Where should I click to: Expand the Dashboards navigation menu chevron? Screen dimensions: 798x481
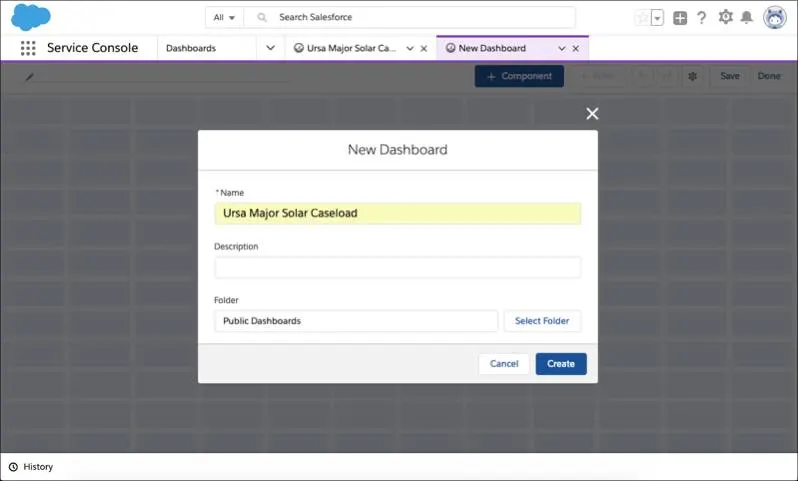pos(270,48)
